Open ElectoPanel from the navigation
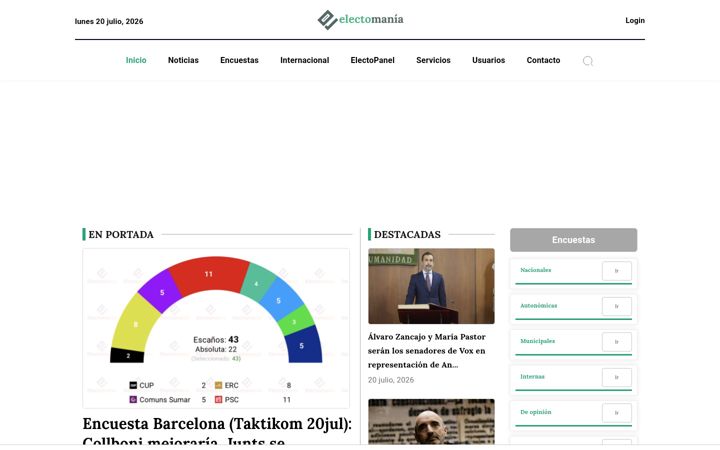 tap(372, 60)
